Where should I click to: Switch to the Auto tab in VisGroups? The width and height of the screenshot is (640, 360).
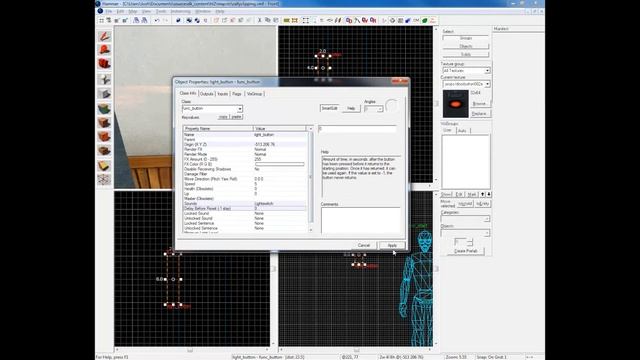click(x=462, y=131)
